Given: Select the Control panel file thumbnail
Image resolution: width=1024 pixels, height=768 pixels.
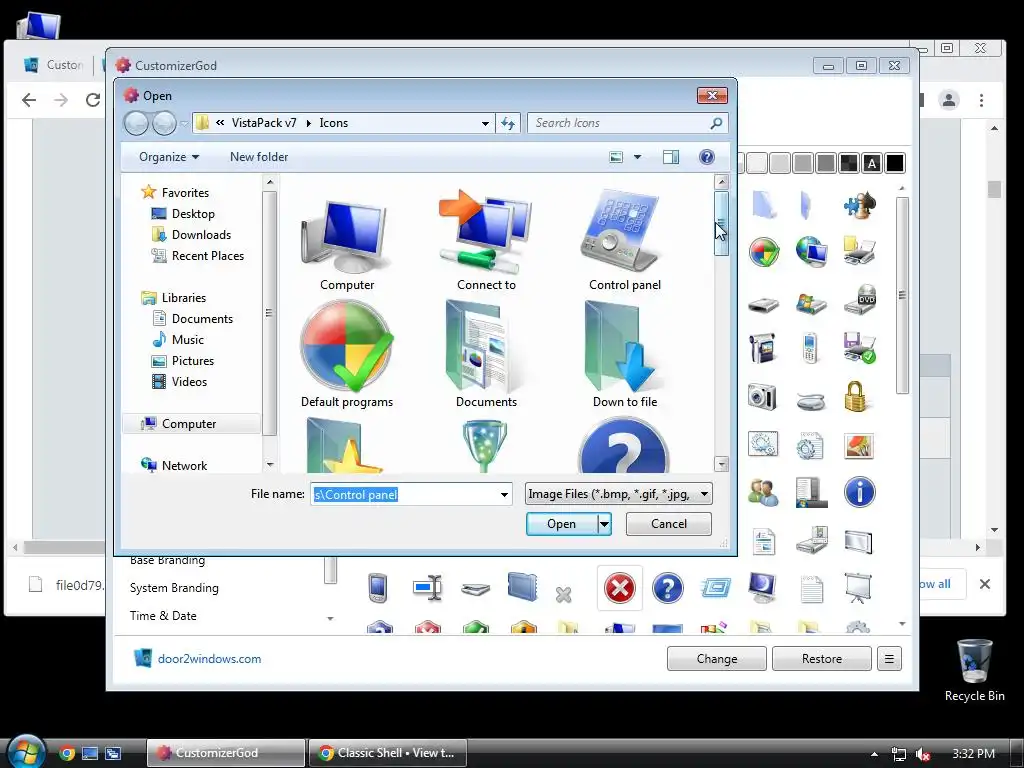Looking at the screenshot, I should (x=624, y=240).
